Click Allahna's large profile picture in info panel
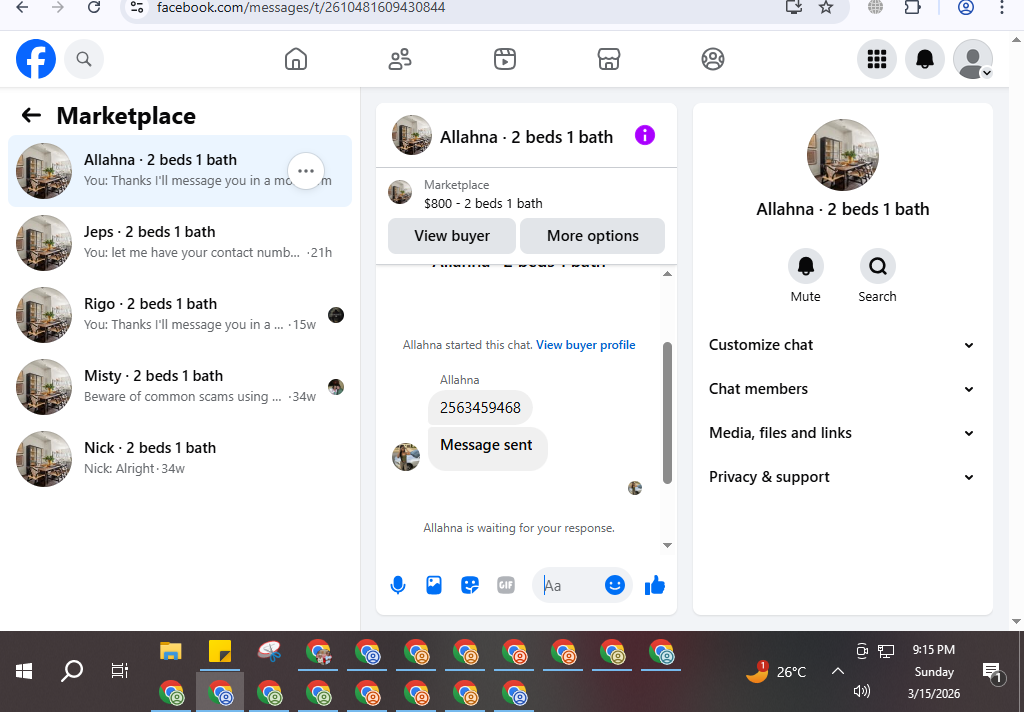The height and width of the screenshot is (712, 1024). click(842, 155)
